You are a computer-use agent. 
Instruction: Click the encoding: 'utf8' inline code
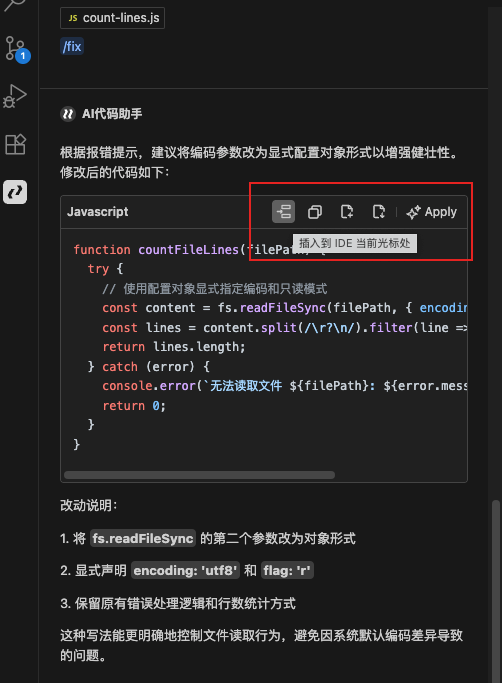[186, 571]
